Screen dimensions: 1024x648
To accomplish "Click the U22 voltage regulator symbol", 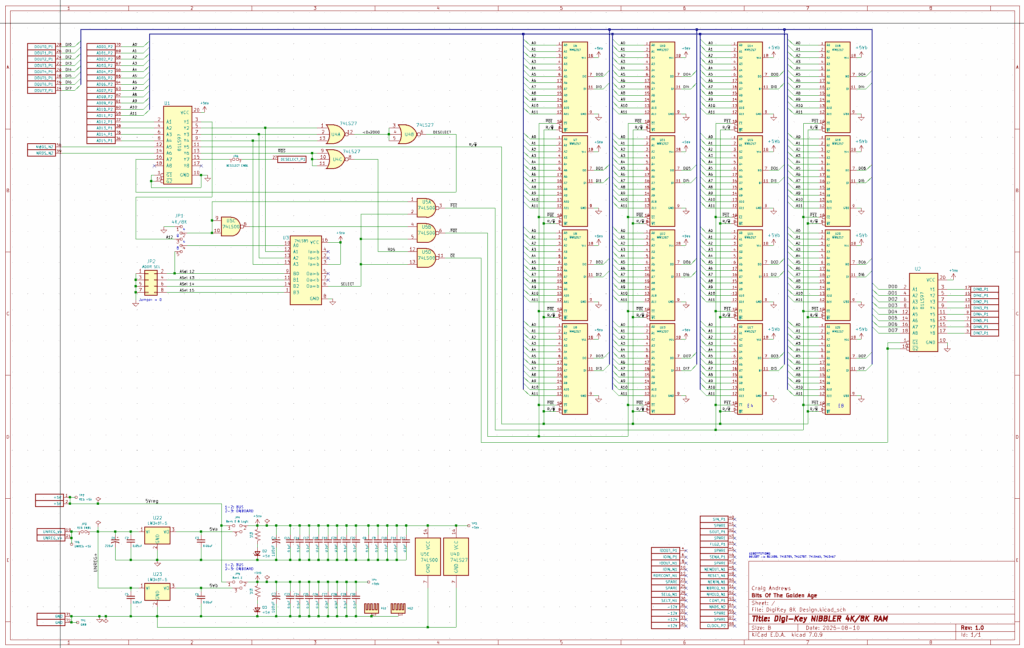I will [x=156, y=536].
